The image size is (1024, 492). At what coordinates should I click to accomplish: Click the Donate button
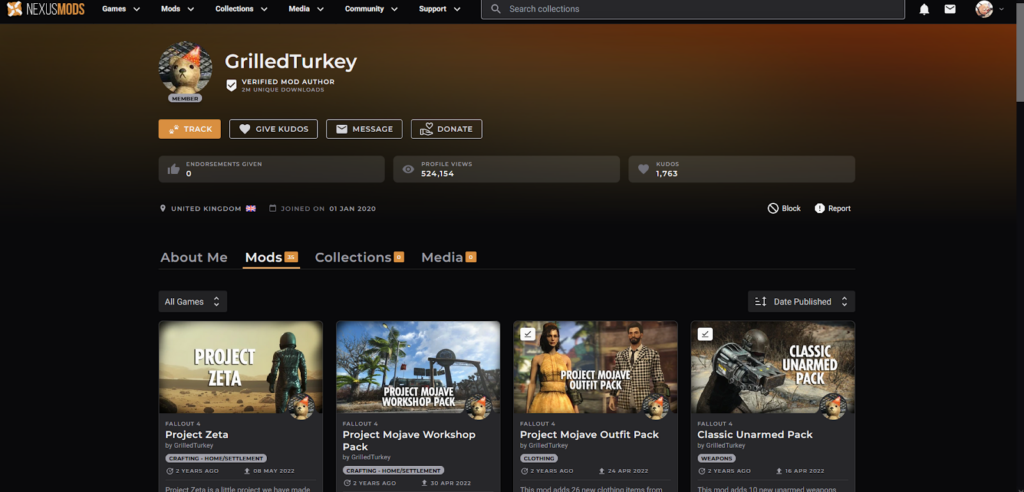[446, 129]
